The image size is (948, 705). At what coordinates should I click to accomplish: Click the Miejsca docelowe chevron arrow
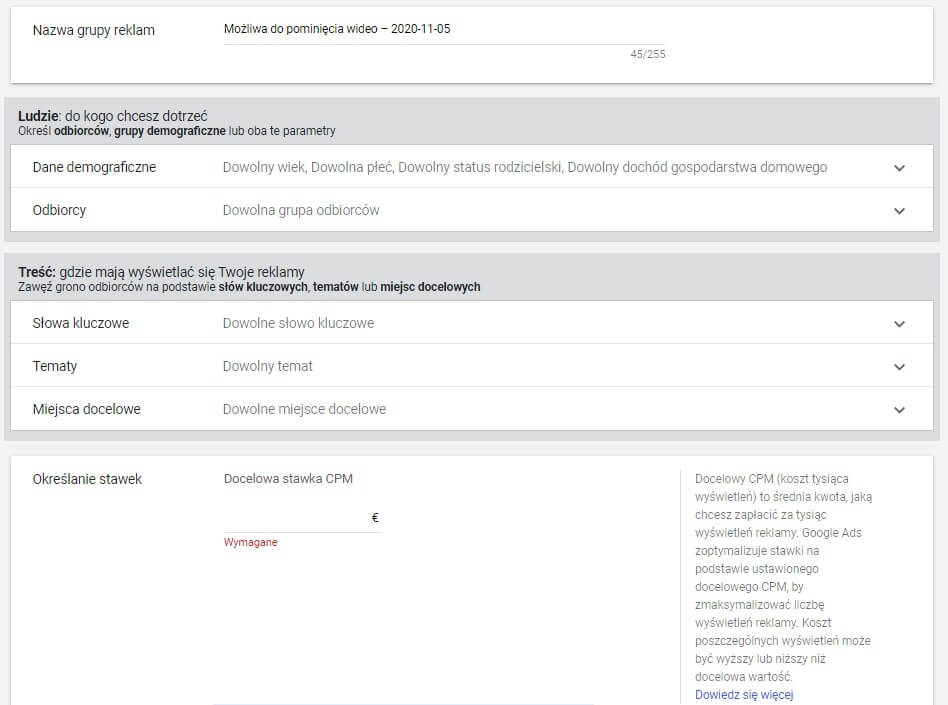(x=899, y=410)
